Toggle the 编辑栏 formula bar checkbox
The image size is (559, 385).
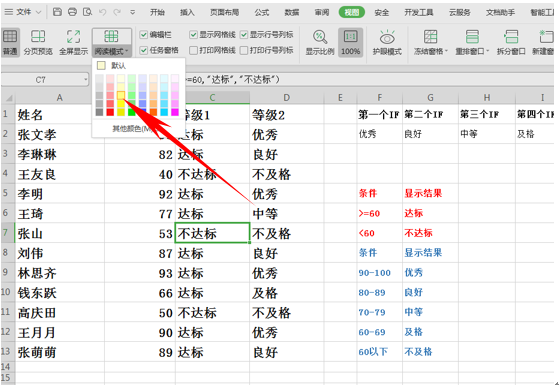(144, 35)
